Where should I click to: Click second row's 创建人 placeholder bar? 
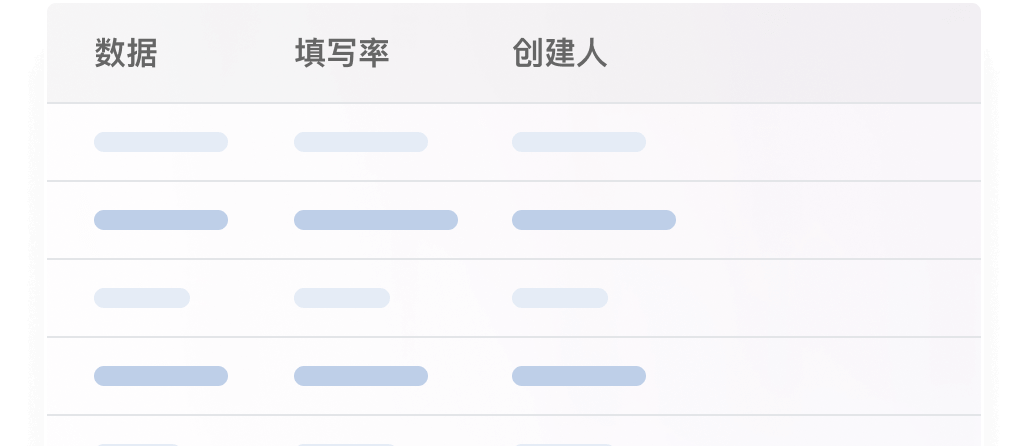tap(594, 220)
